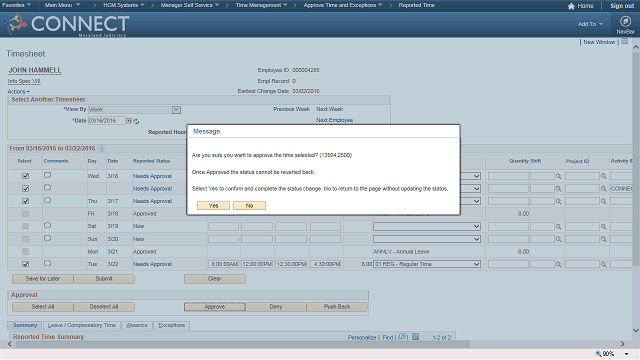This screenshot has width=640, height=360.
Task: Open comment bubble for Wed 3/16 row
Action: tap(47, 176)
